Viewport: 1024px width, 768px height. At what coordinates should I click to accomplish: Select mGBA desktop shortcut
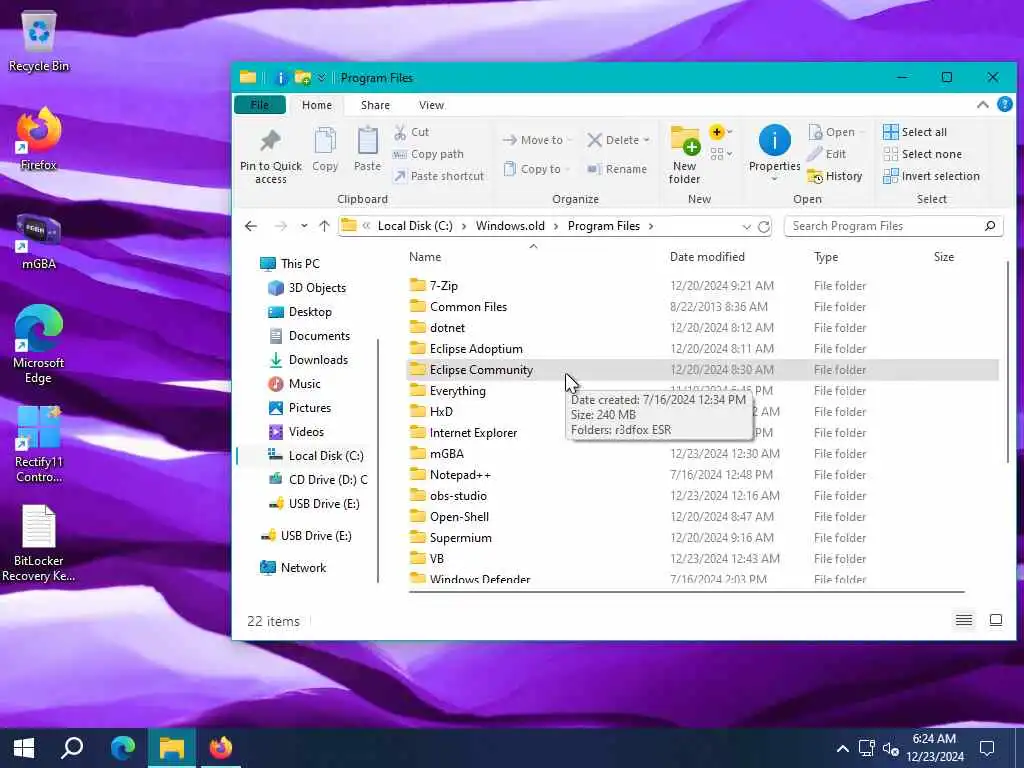[39, 242]
